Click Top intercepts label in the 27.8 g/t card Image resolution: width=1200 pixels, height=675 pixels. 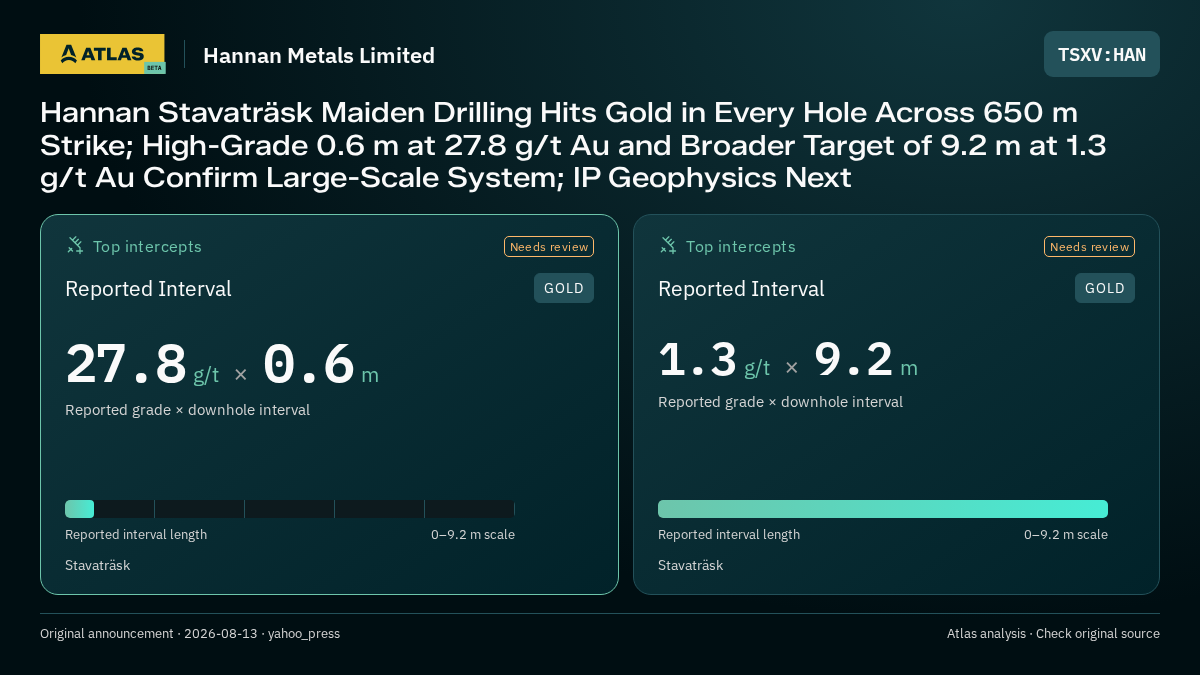point(147,246)
